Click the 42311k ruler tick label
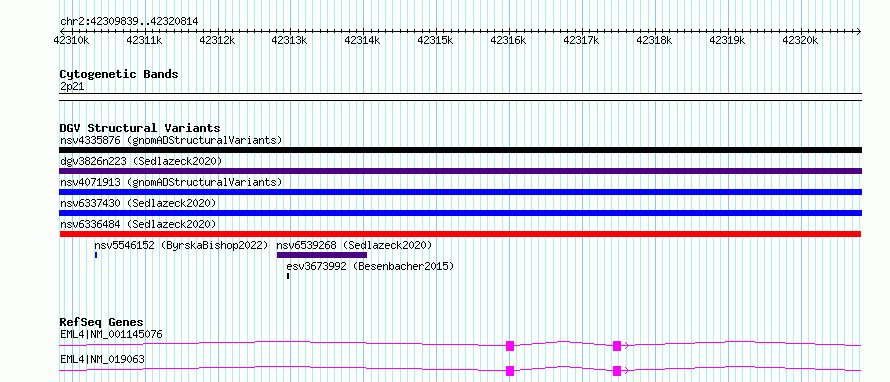The image size is (890, 382). click(145, 40)
